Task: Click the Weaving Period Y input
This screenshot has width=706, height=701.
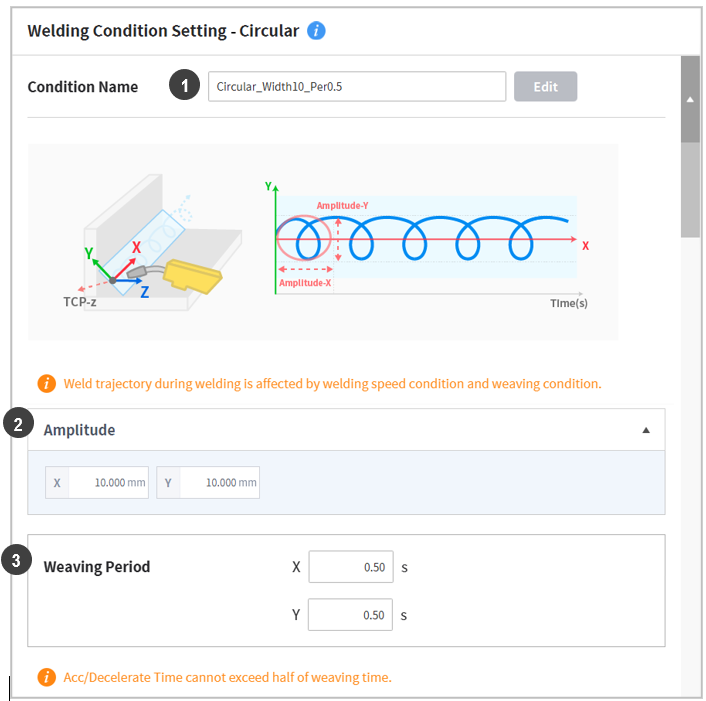Action: pos(350,615)
